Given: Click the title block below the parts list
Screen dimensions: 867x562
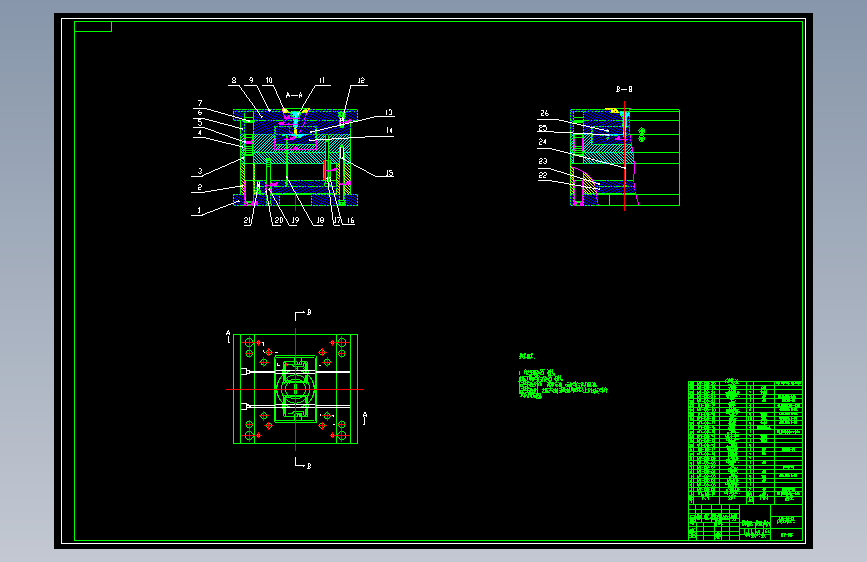Looking at the screenshot, I should pos(745,522).
